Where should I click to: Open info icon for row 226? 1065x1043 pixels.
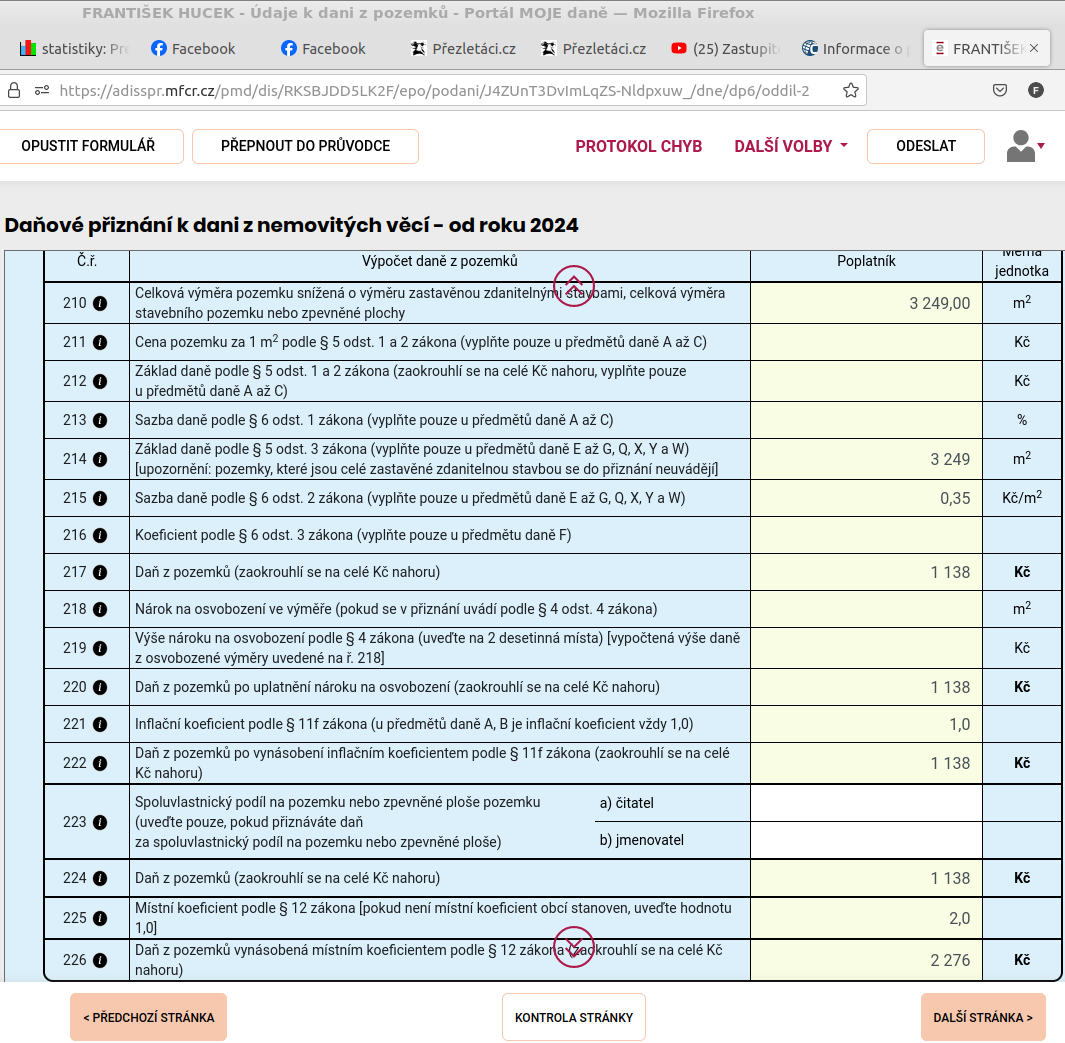pyautogui.click(x=100, y=960)
